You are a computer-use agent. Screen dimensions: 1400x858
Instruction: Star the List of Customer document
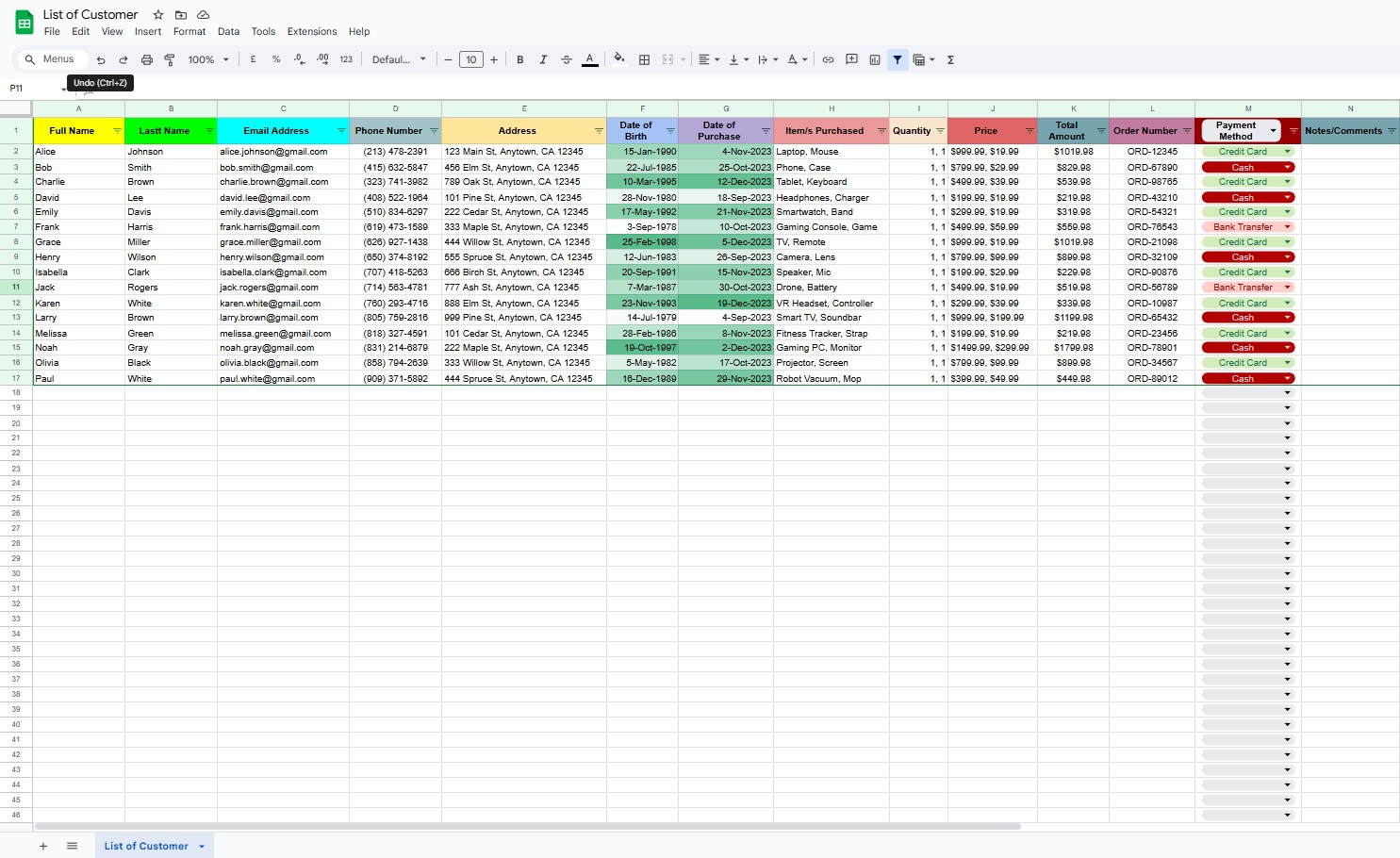tap(158, 15)
